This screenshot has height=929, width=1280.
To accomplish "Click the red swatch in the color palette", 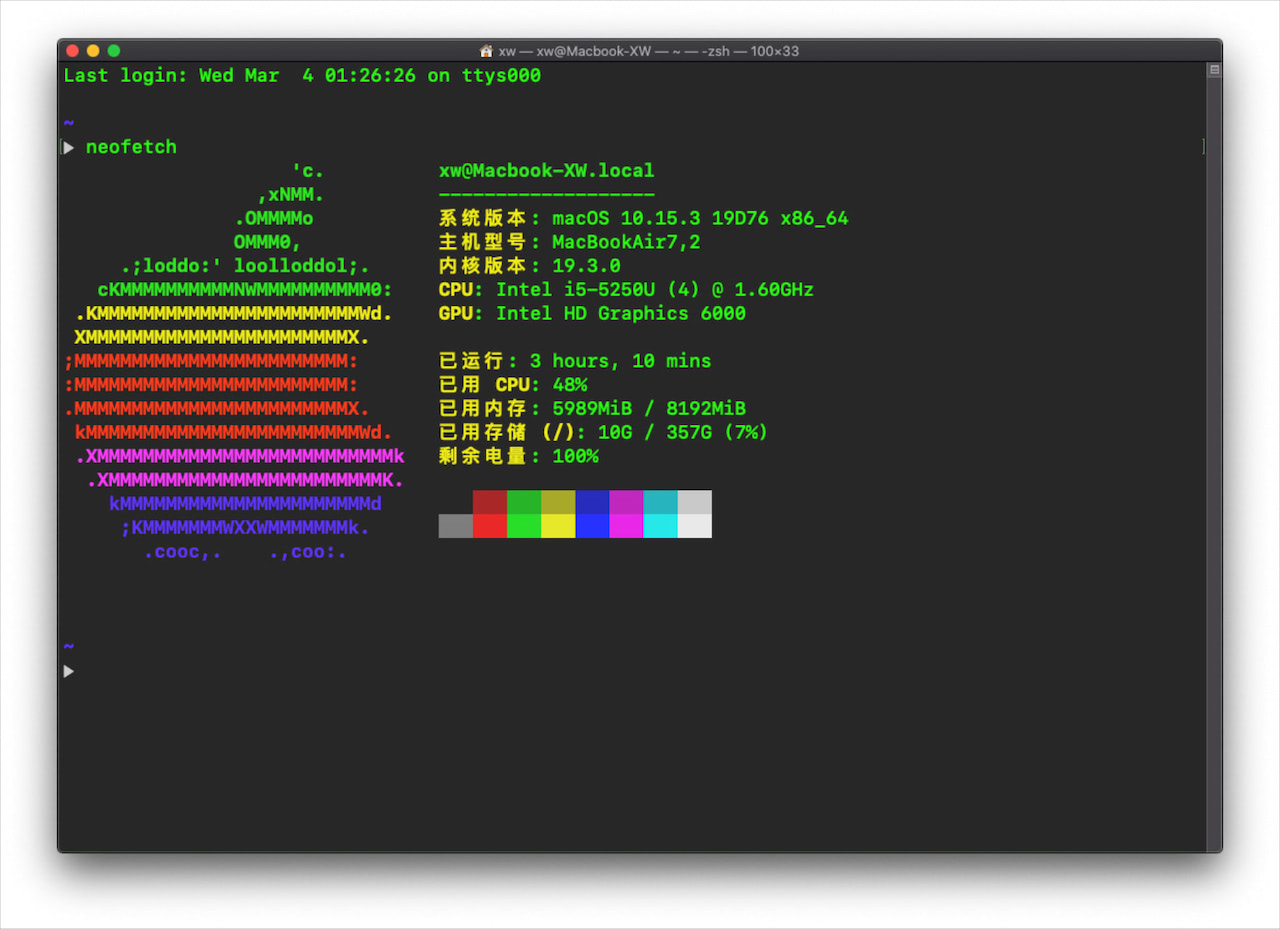I will point(489,513).
